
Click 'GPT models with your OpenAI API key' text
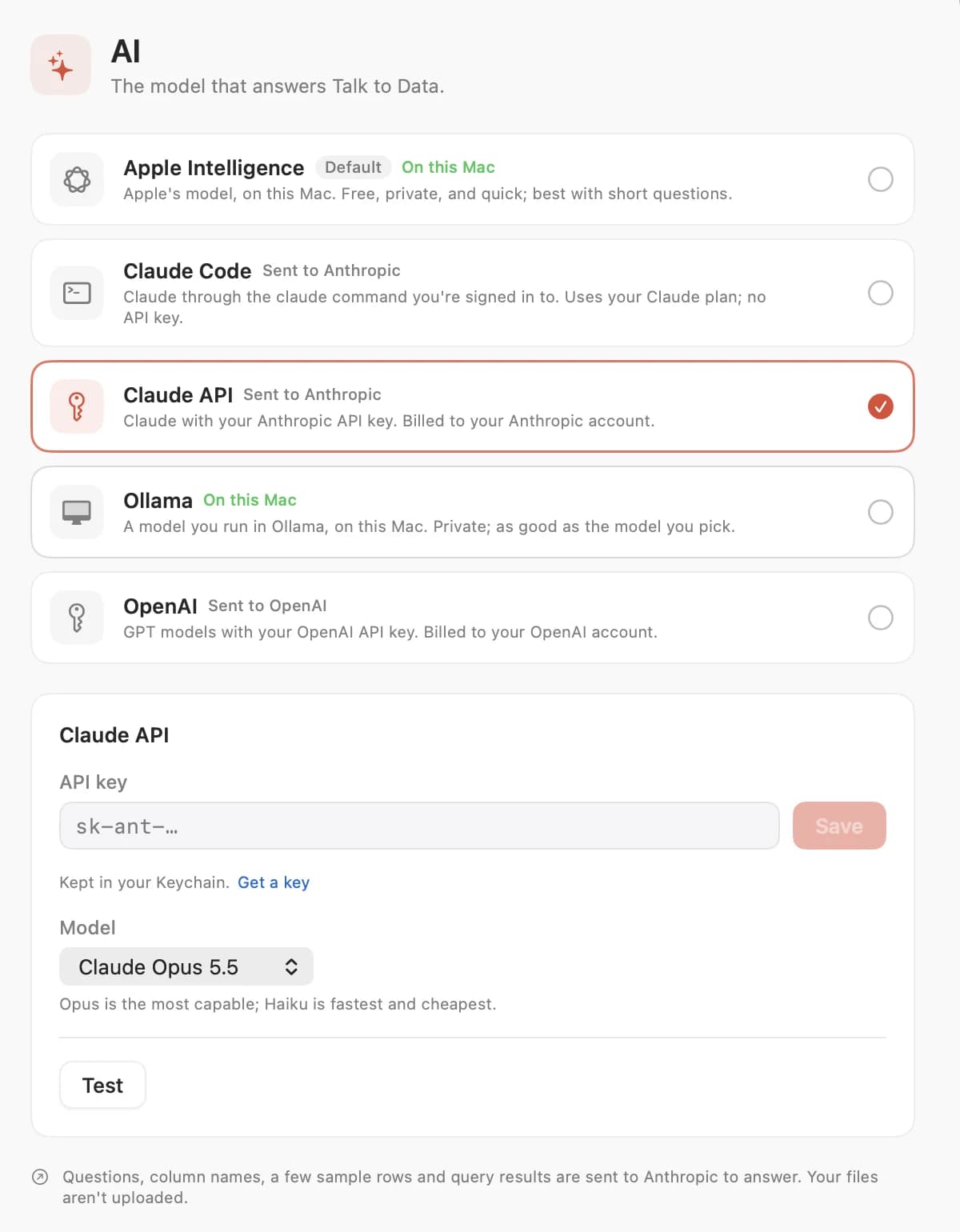[390, 632]
